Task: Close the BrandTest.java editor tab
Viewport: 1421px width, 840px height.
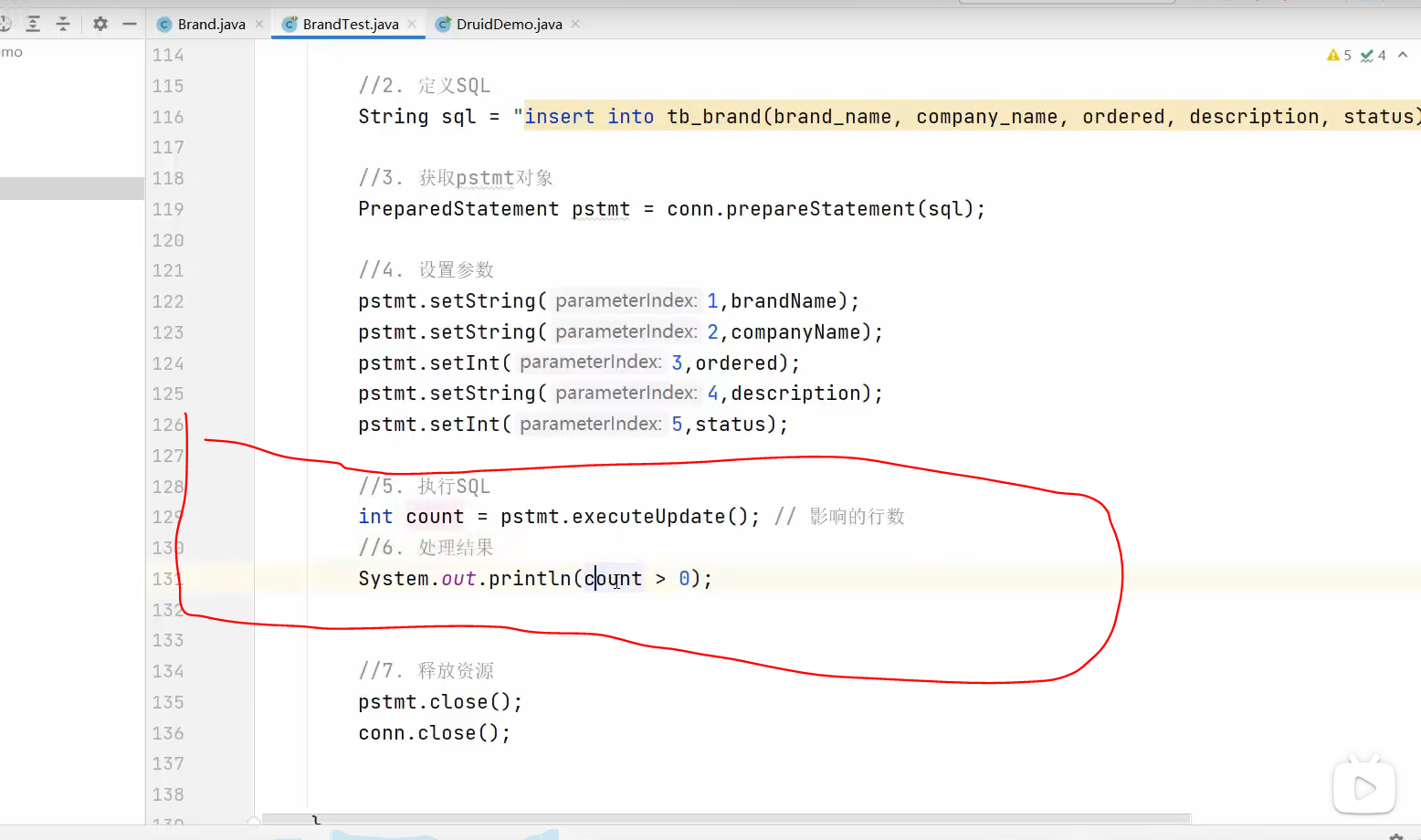Action: click(x=412, y=25)
